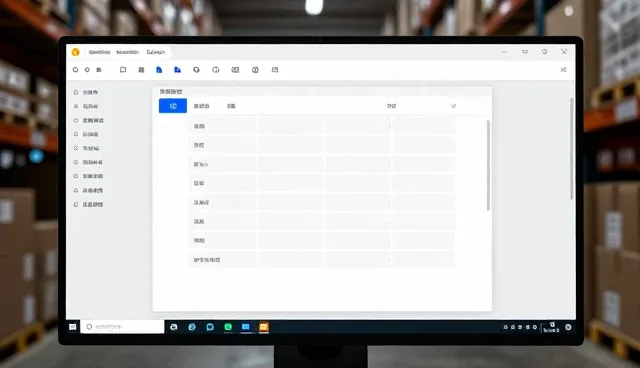Switch to the dialog tab right of the blue tab
This screenshot has height=368, width=640.
201,106
